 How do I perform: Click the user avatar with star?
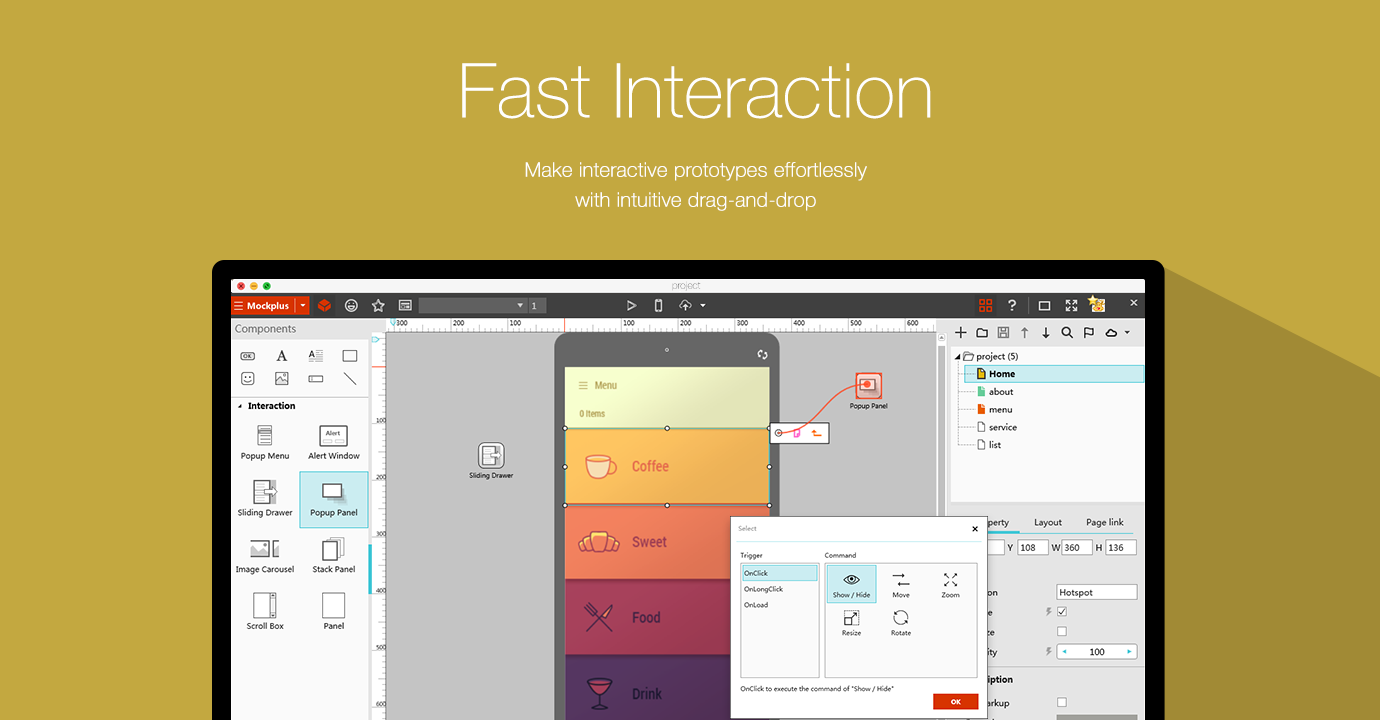point(1097,304)
